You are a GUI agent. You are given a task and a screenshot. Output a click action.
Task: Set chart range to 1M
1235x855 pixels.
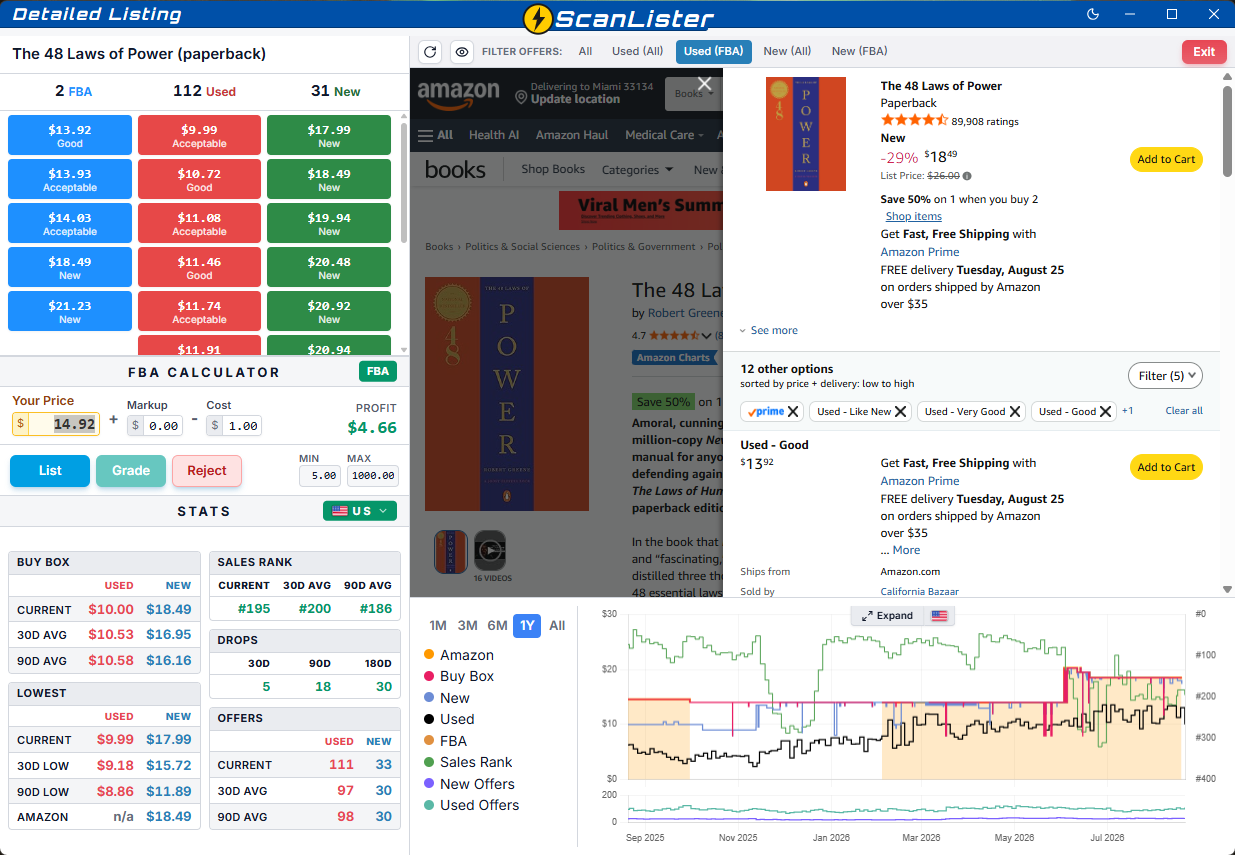[438, 626]
